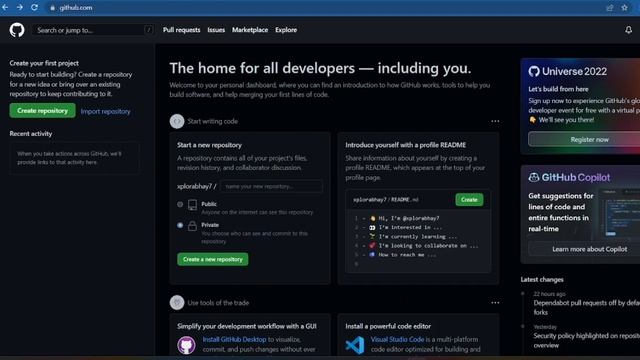Click 'Introduce yourself with a profile README' heading
This screenshot has width=640, height=360.
405,145
